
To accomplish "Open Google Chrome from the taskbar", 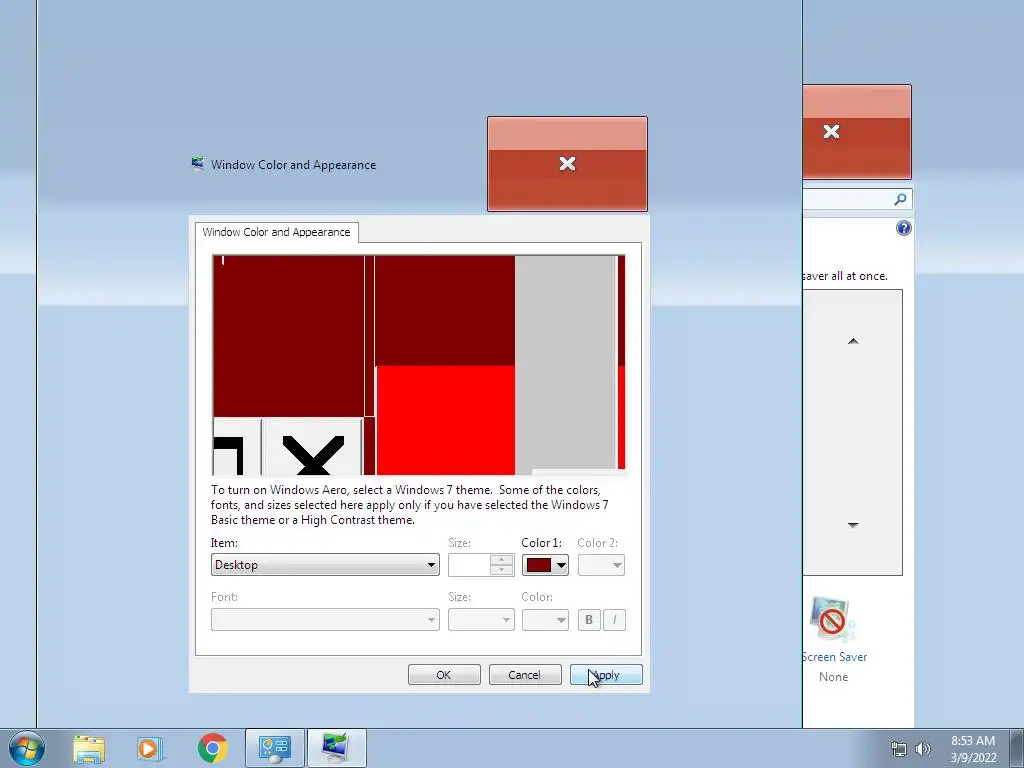I will tap(212, 748).
